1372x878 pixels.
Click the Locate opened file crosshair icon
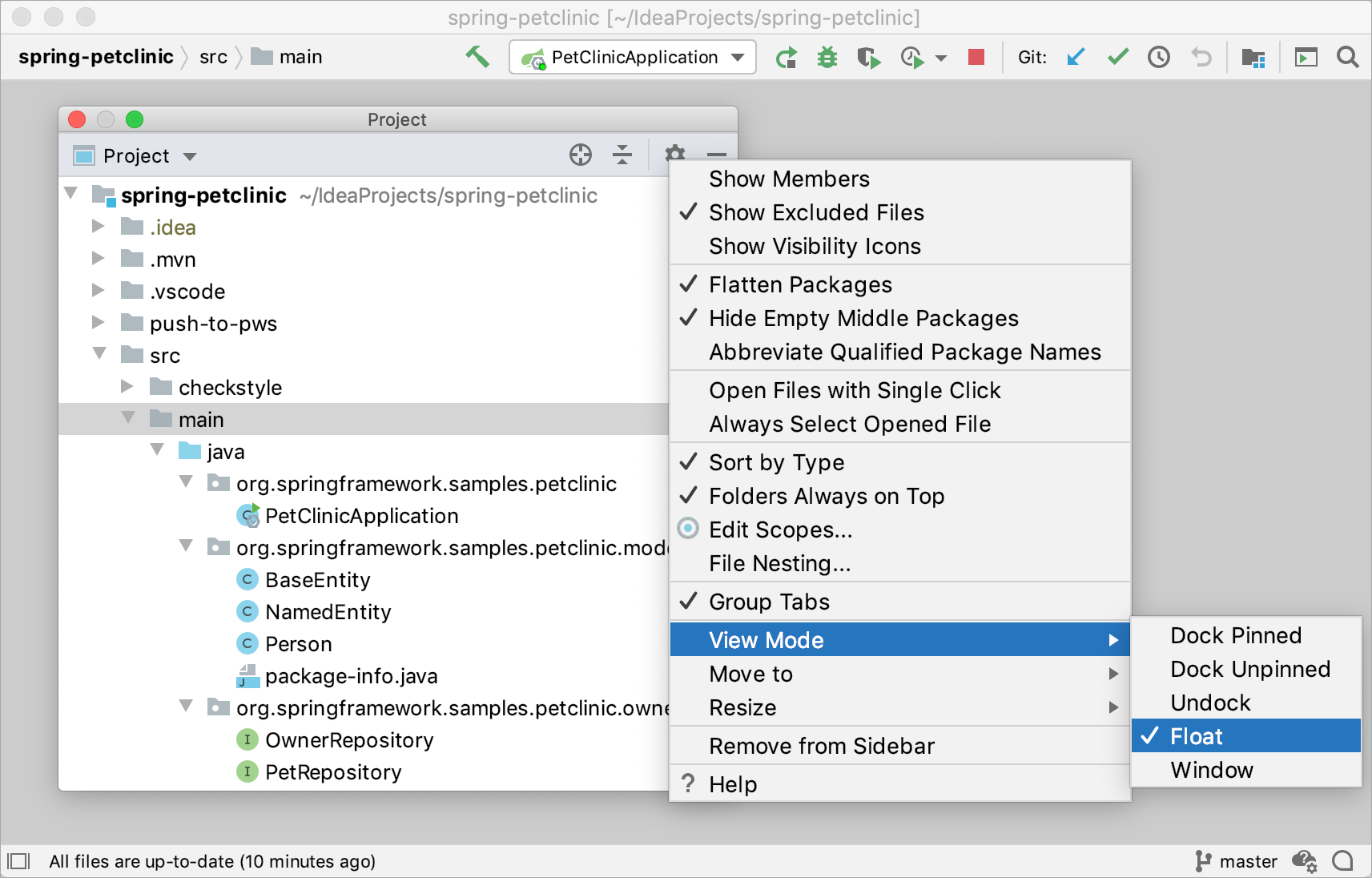click(581, 155)
